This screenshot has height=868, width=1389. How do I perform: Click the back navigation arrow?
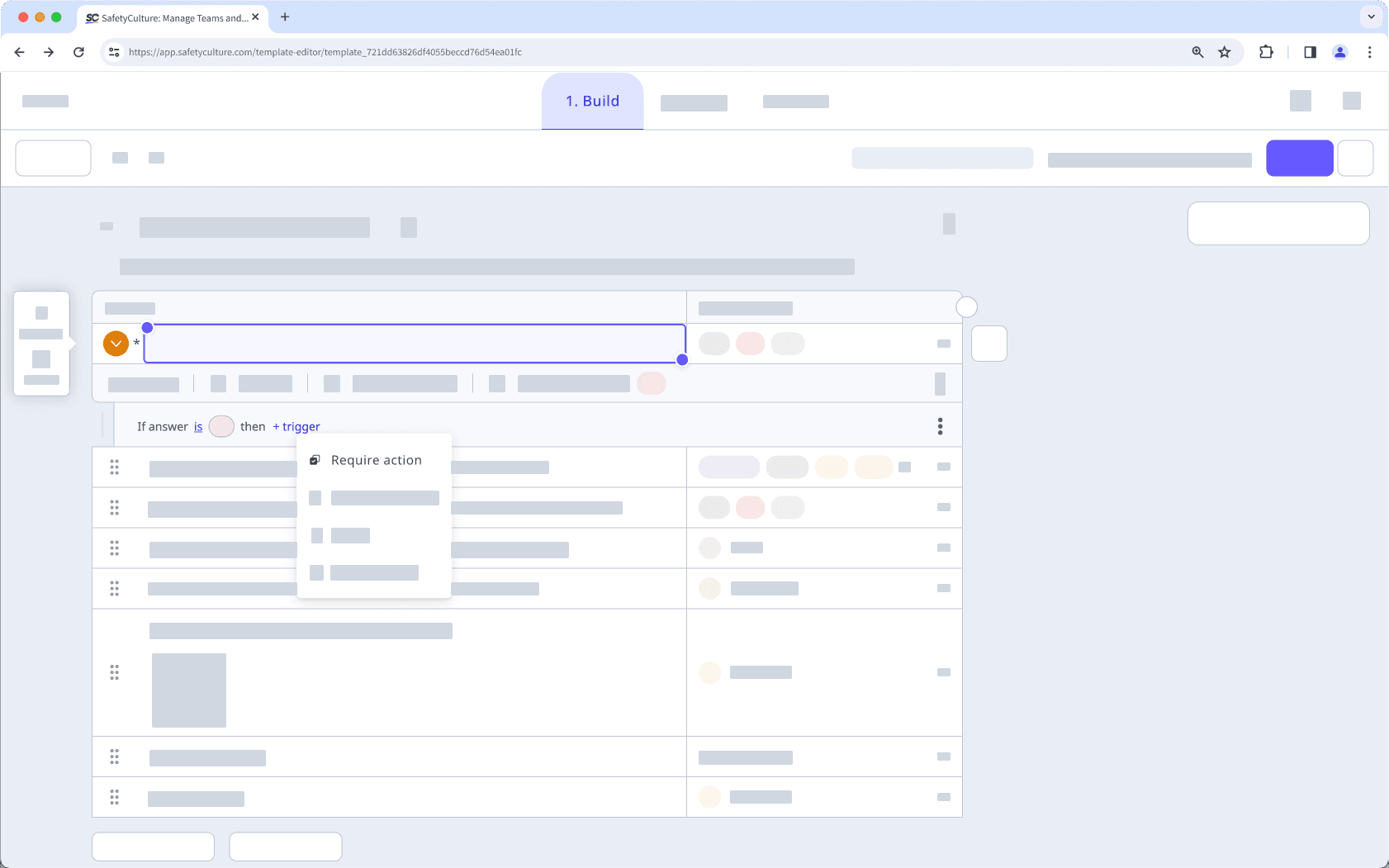point(19,51)
